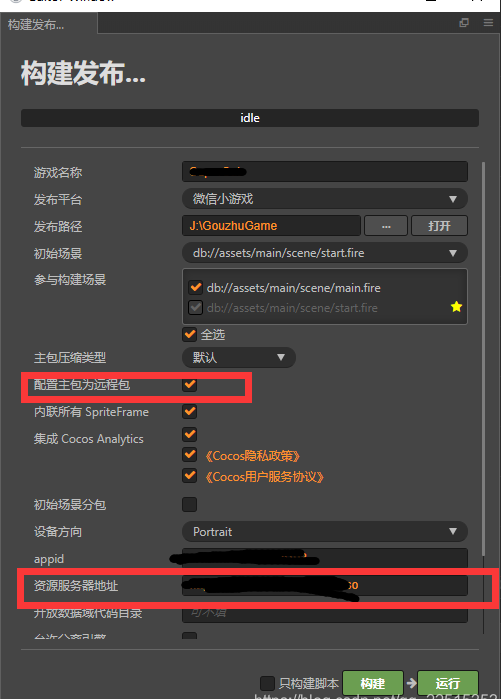Toggle the 全选 checkbox

[x=190, y=334]
